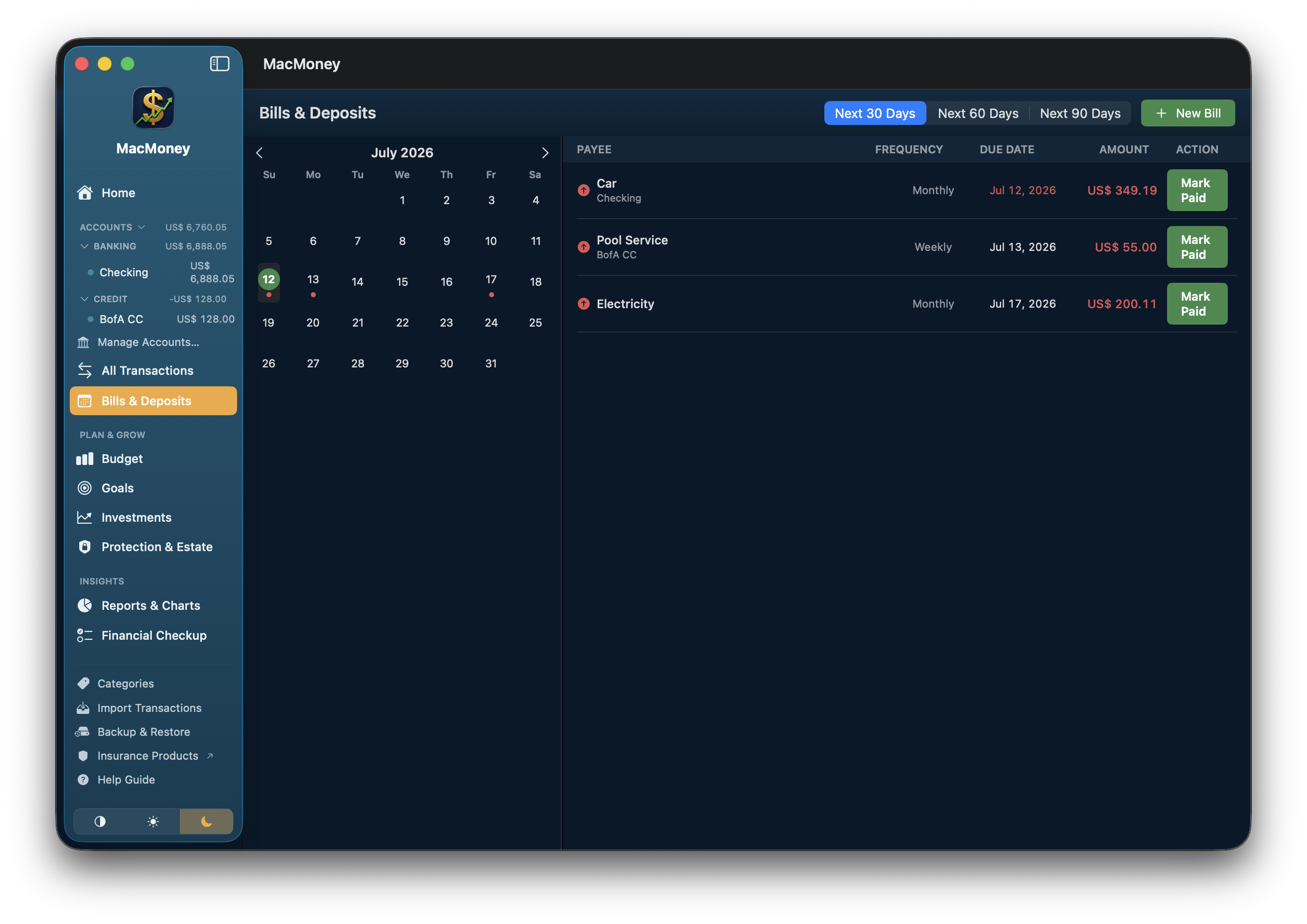Click the 'Weekly' frequency cell
Image resolution: width=1307 pixels, height=924 pixels.
932,247
